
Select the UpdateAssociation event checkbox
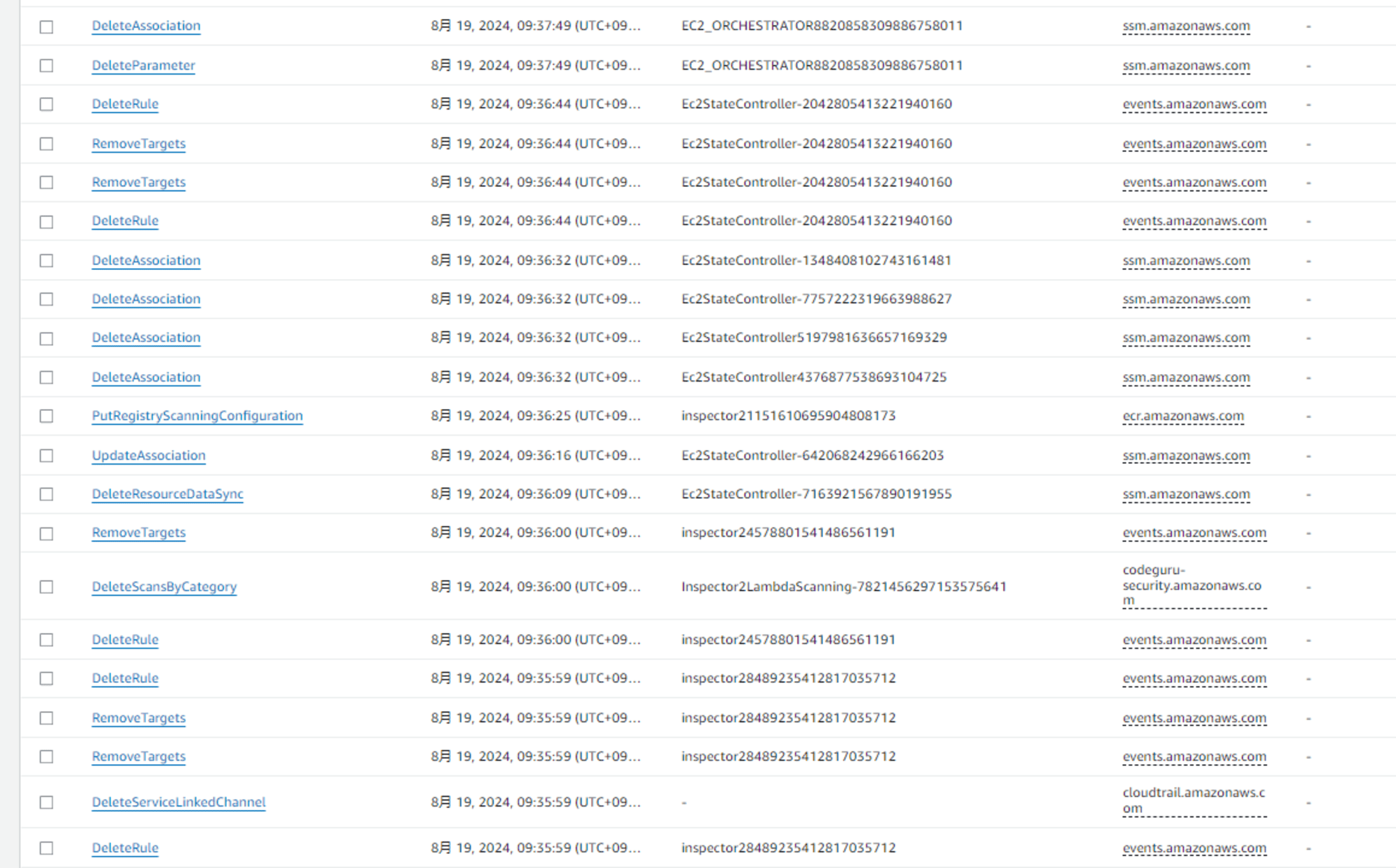47,456
